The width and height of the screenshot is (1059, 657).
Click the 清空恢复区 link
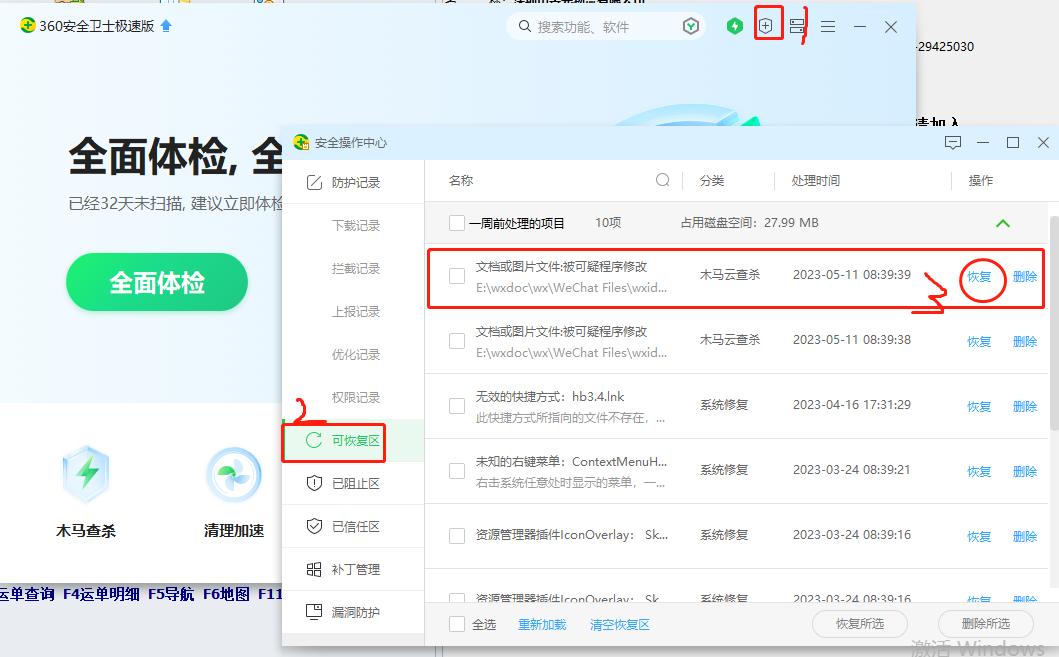coord(619,625)
